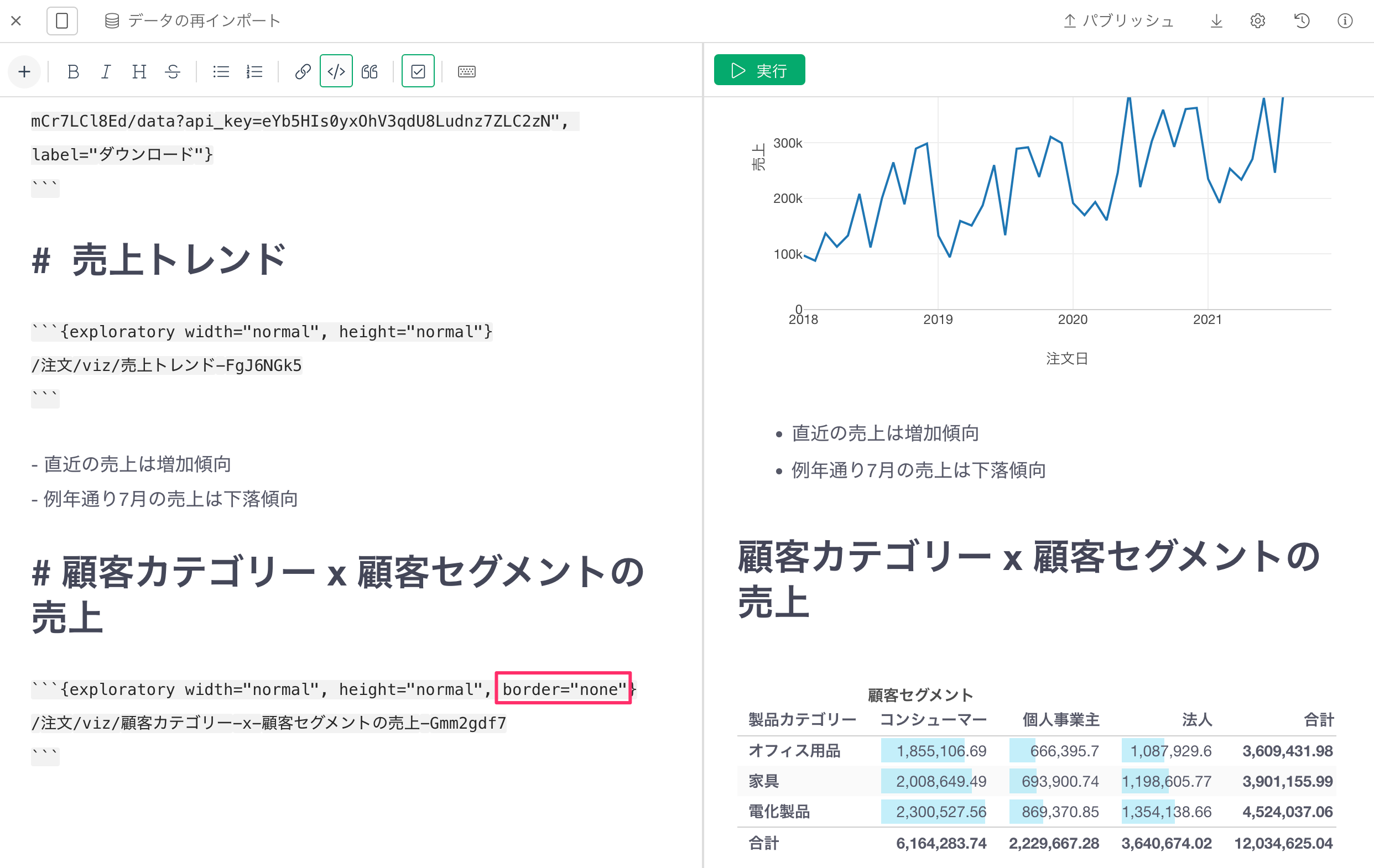Apply bold formatting
The width and height of the screenshot is (1374, 868).
pyautogui.click(x=73, y=71)
